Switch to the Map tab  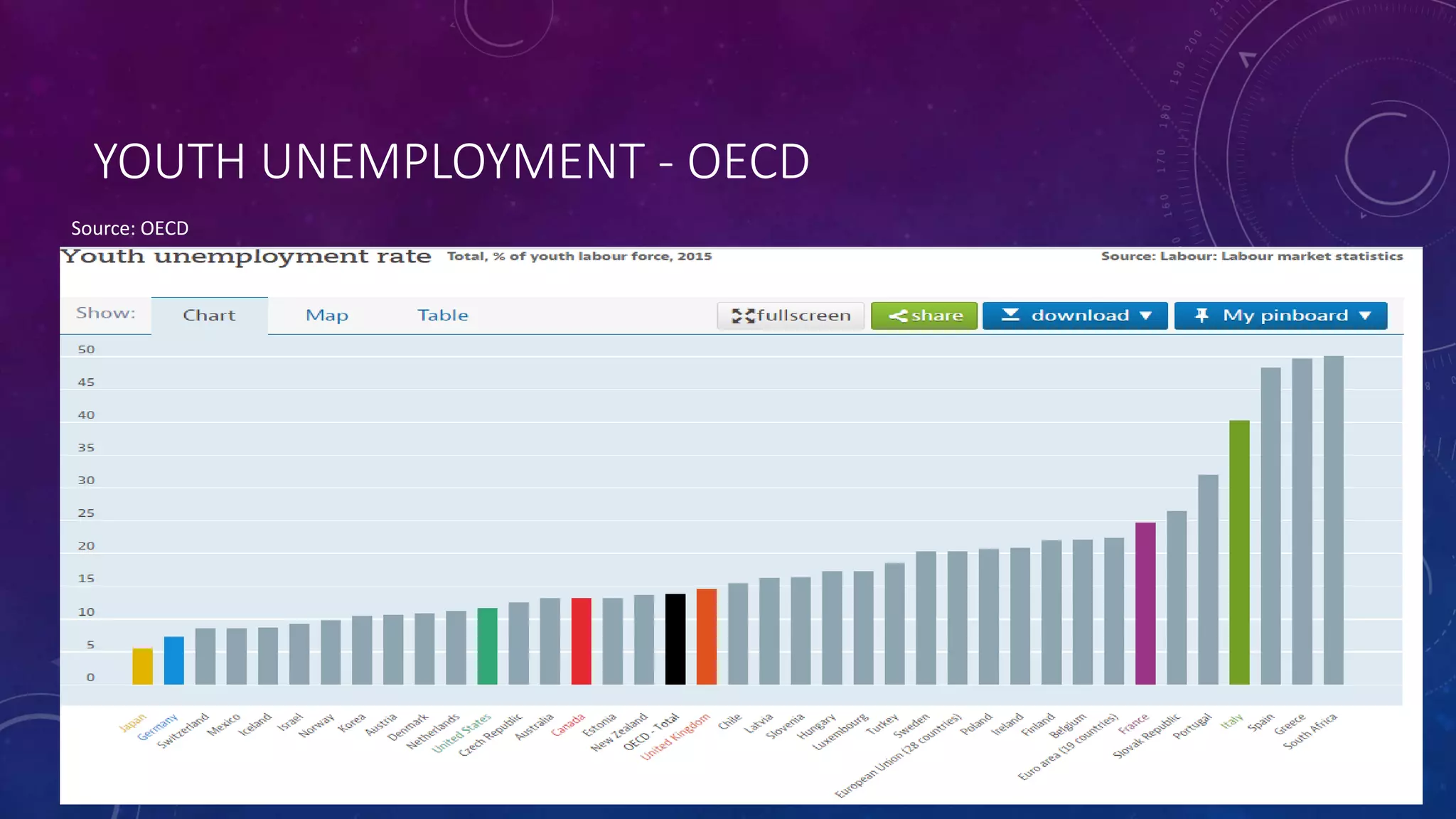coord(327,315)
